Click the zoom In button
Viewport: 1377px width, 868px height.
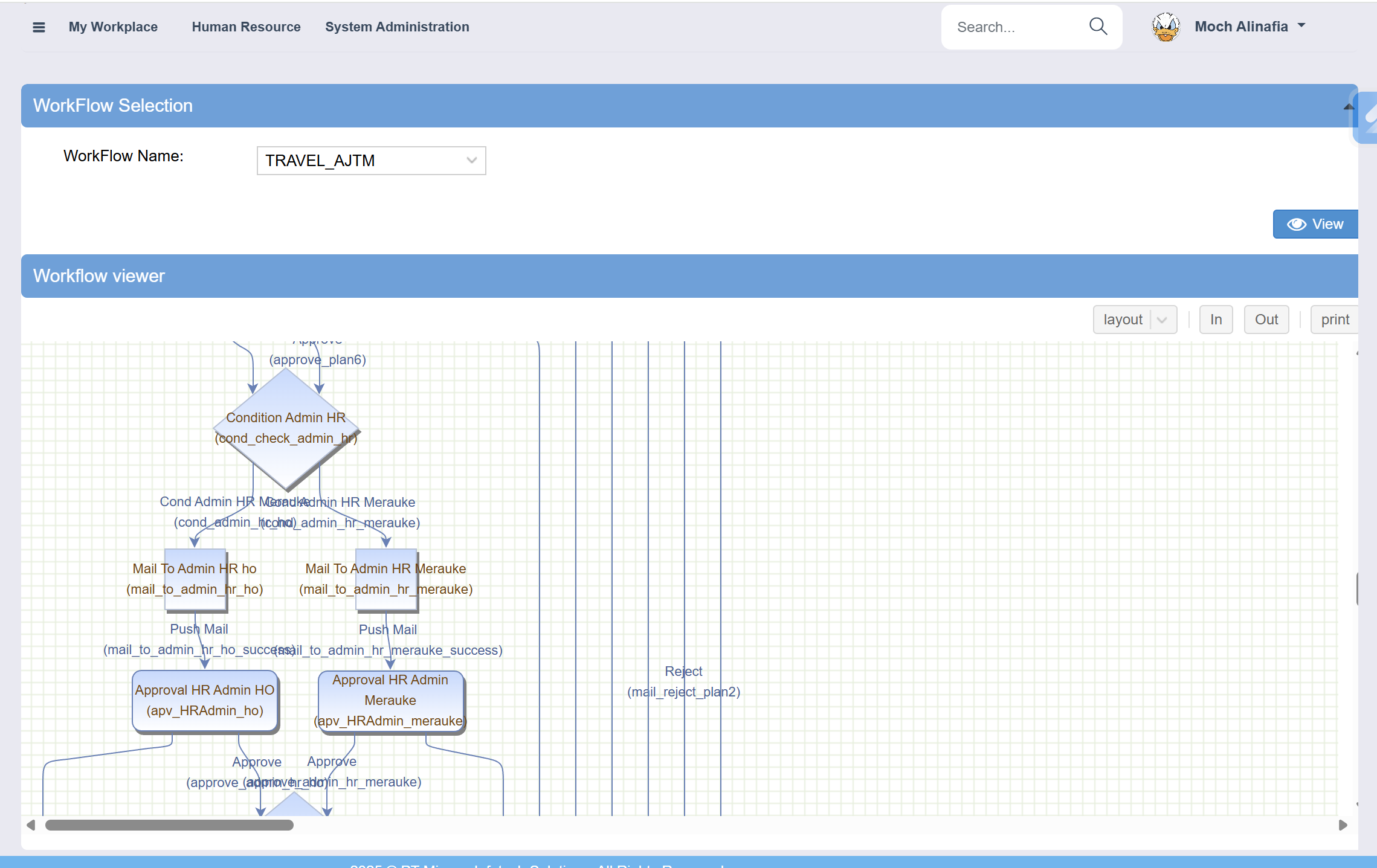[1216, 320]
